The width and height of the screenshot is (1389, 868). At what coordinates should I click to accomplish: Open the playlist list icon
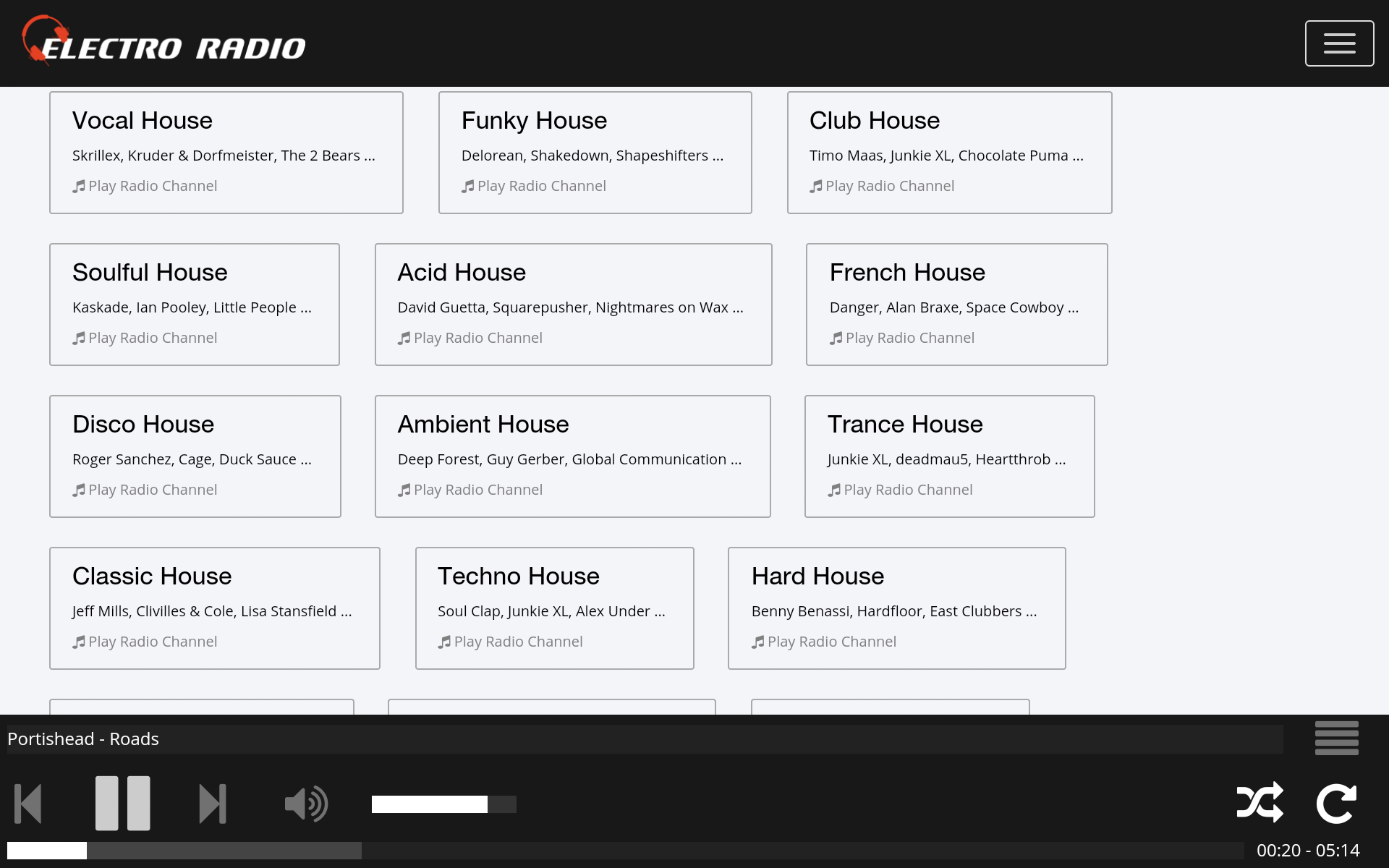[1336, 738]
